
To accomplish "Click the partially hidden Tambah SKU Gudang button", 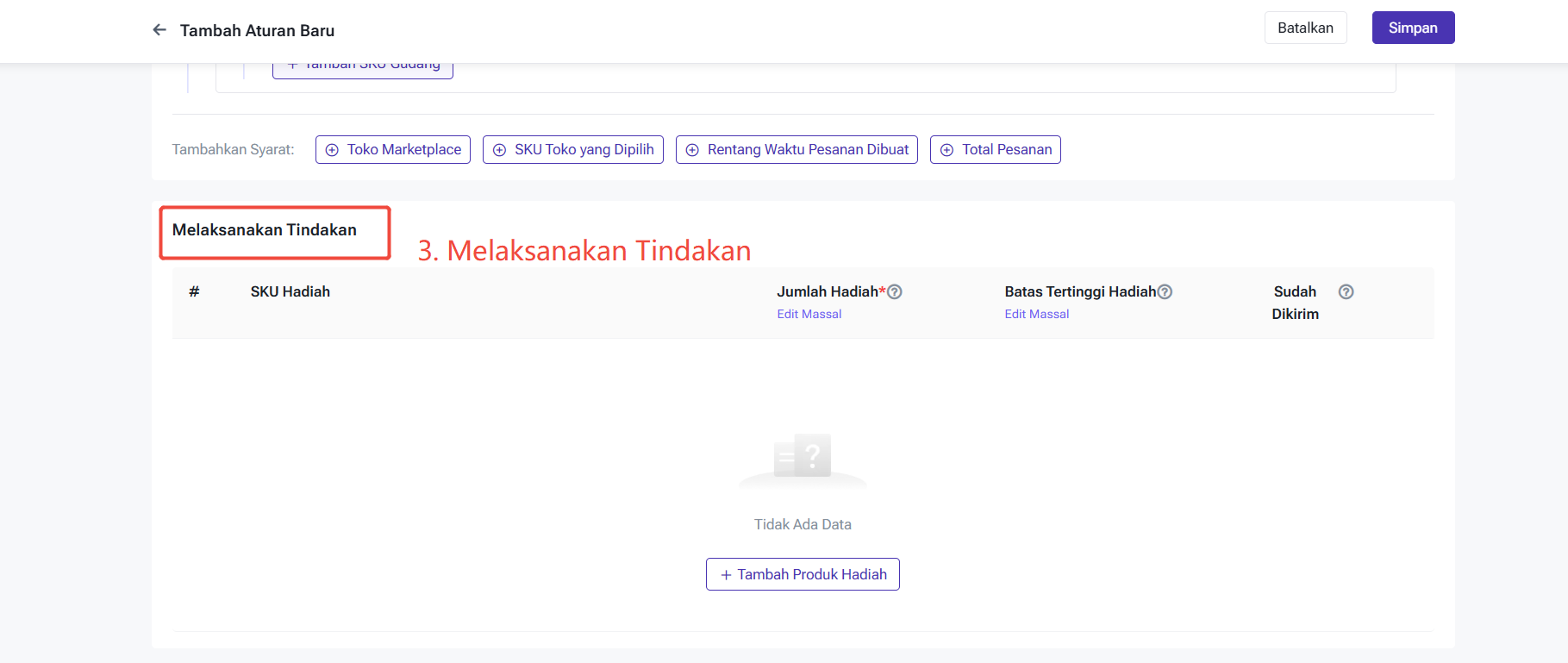I will click(363, 69).
